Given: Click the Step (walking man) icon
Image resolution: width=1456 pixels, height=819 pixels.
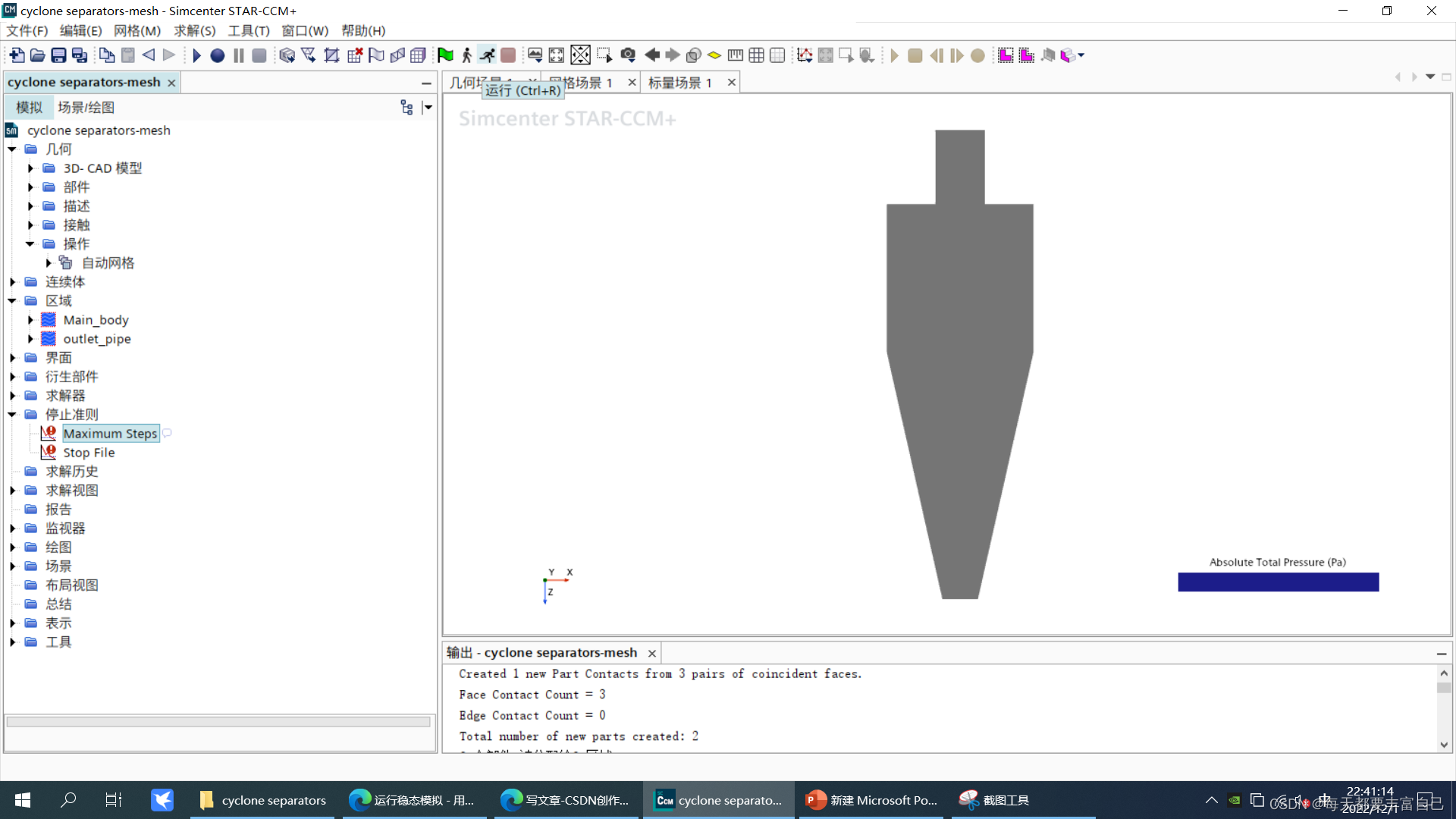Looking at the screenshot, I should tap(466, 55).
